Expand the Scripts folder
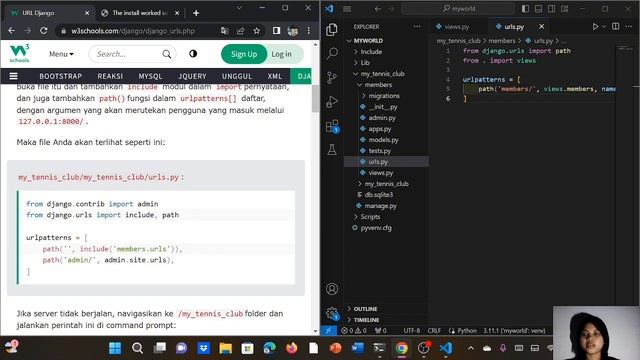Viewport: 640px width, 360px height. [x=356, y=217]
